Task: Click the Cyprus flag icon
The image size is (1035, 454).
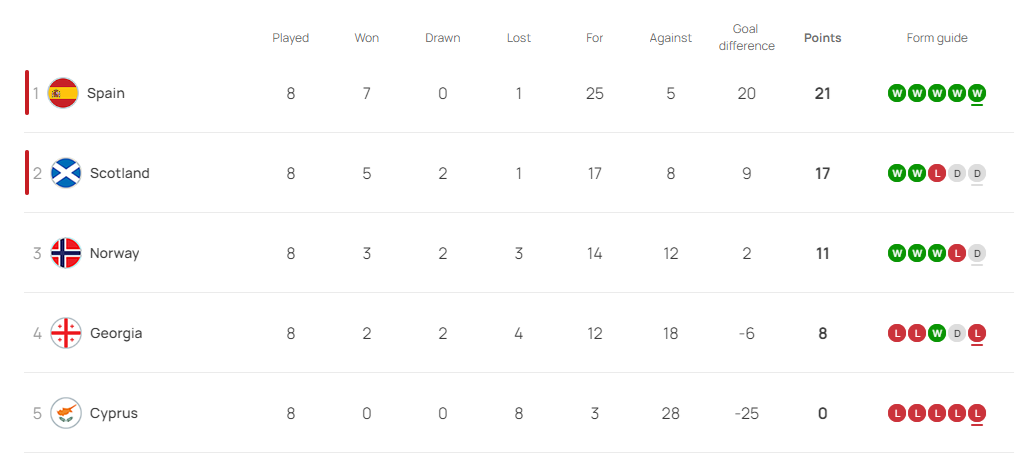Action: tap(66, 413)
